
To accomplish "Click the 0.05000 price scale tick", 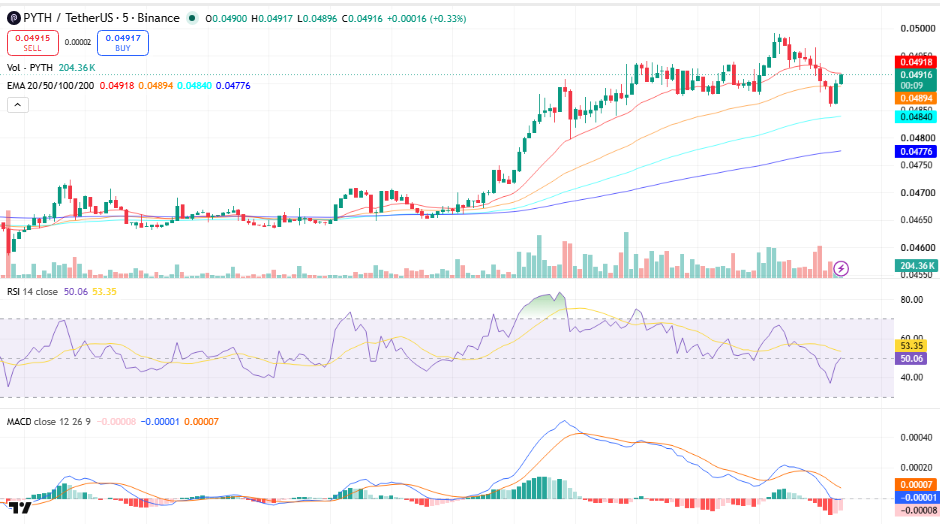I will [918, 28].
